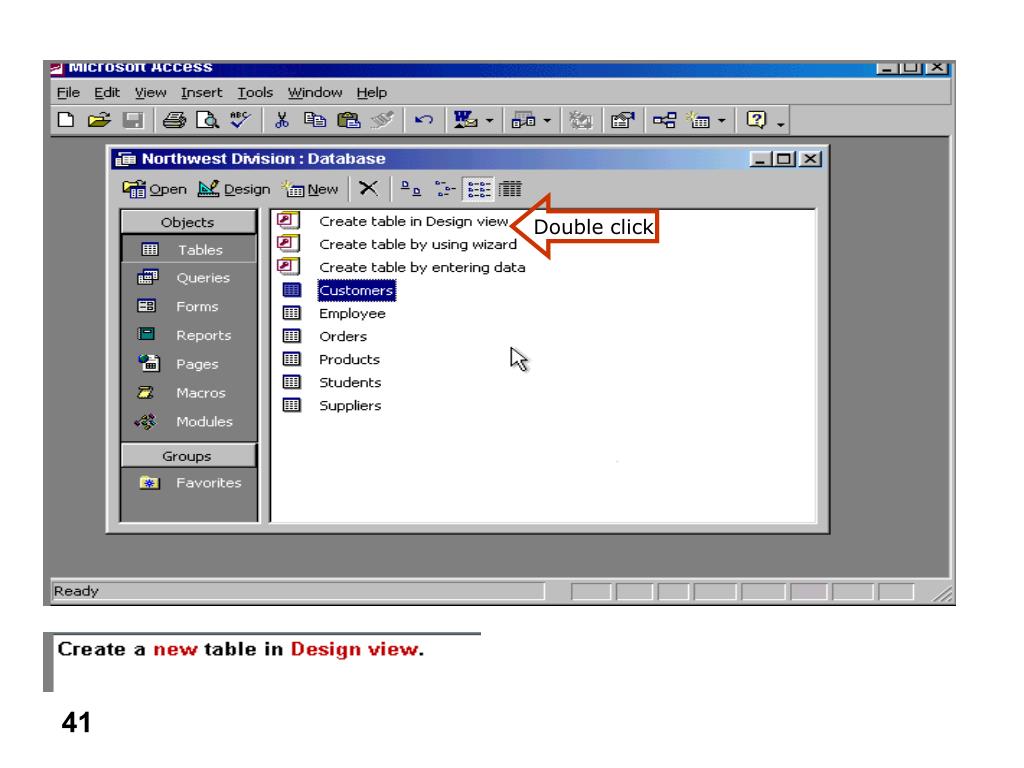Click the Analyze icon in the toolbar
The height and width of the screenshot is (768, 1024).
click(x=523, y=120)
